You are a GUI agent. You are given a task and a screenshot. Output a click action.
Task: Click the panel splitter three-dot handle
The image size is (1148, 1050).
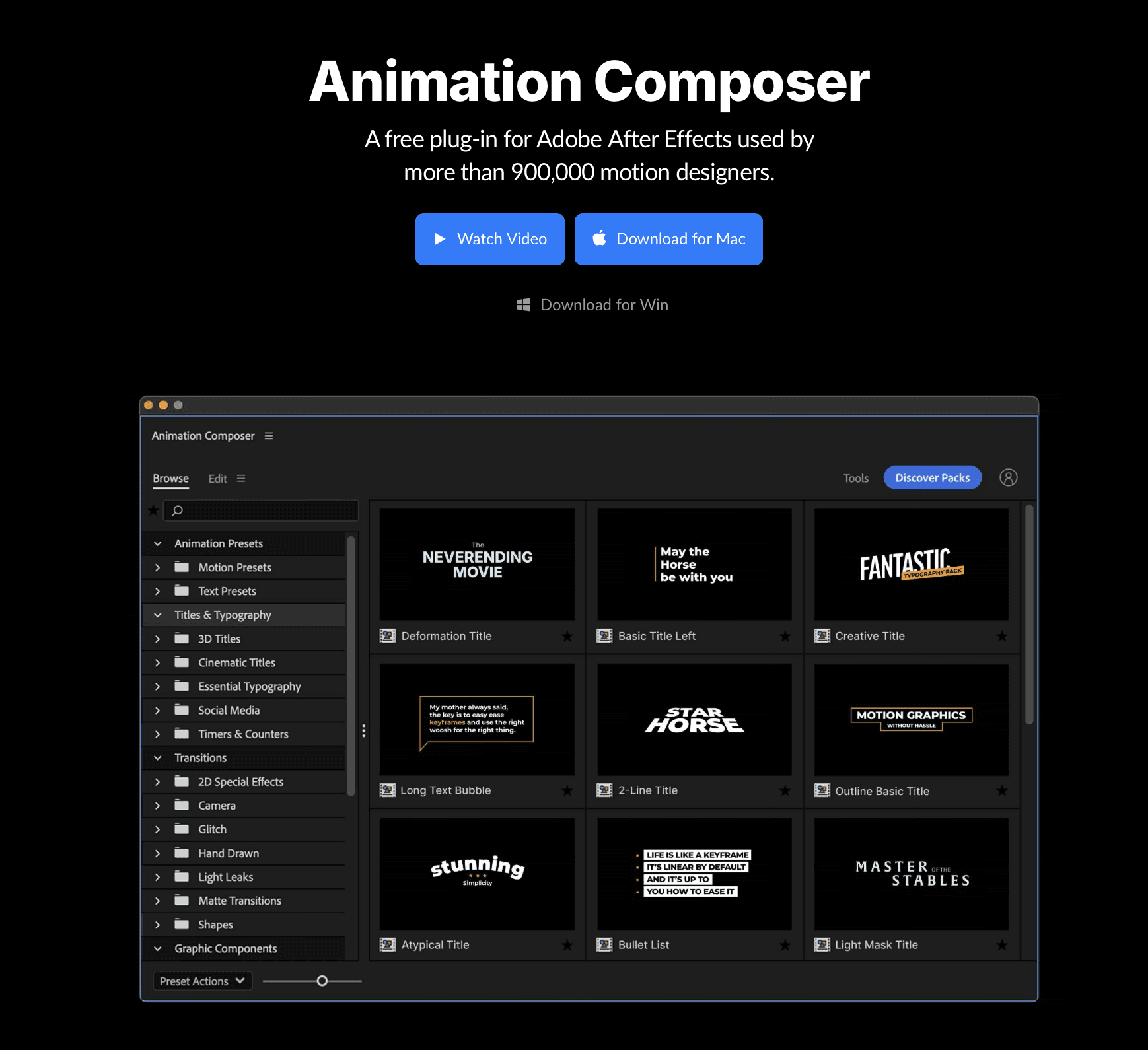[364, 731]
